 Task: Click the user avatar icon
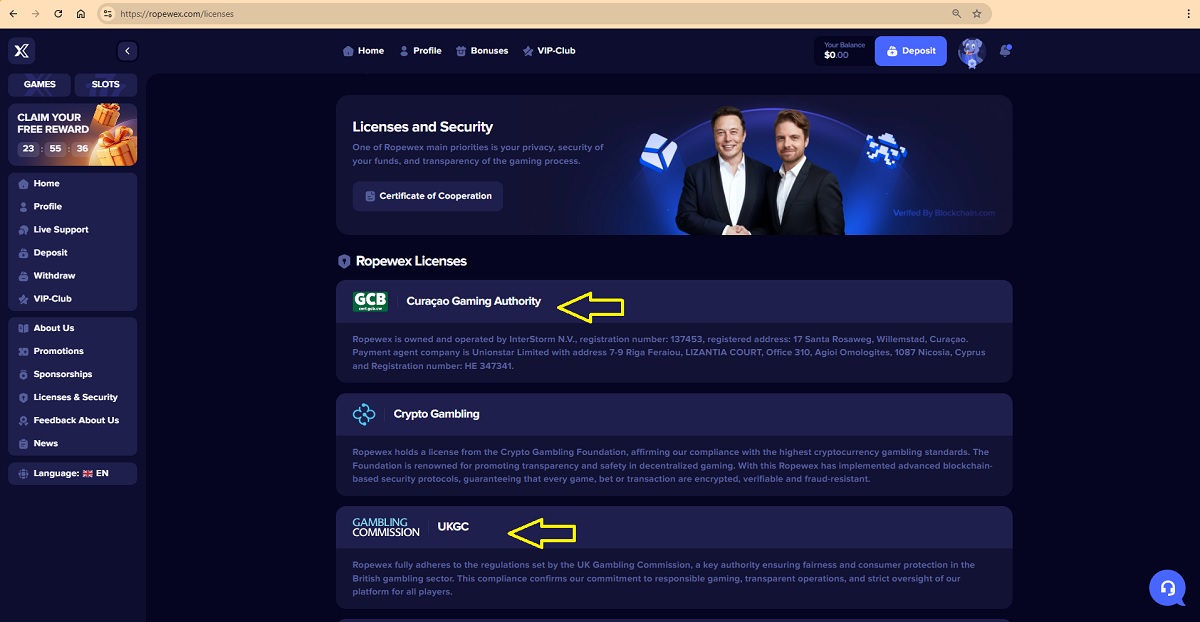coord(971,51)
